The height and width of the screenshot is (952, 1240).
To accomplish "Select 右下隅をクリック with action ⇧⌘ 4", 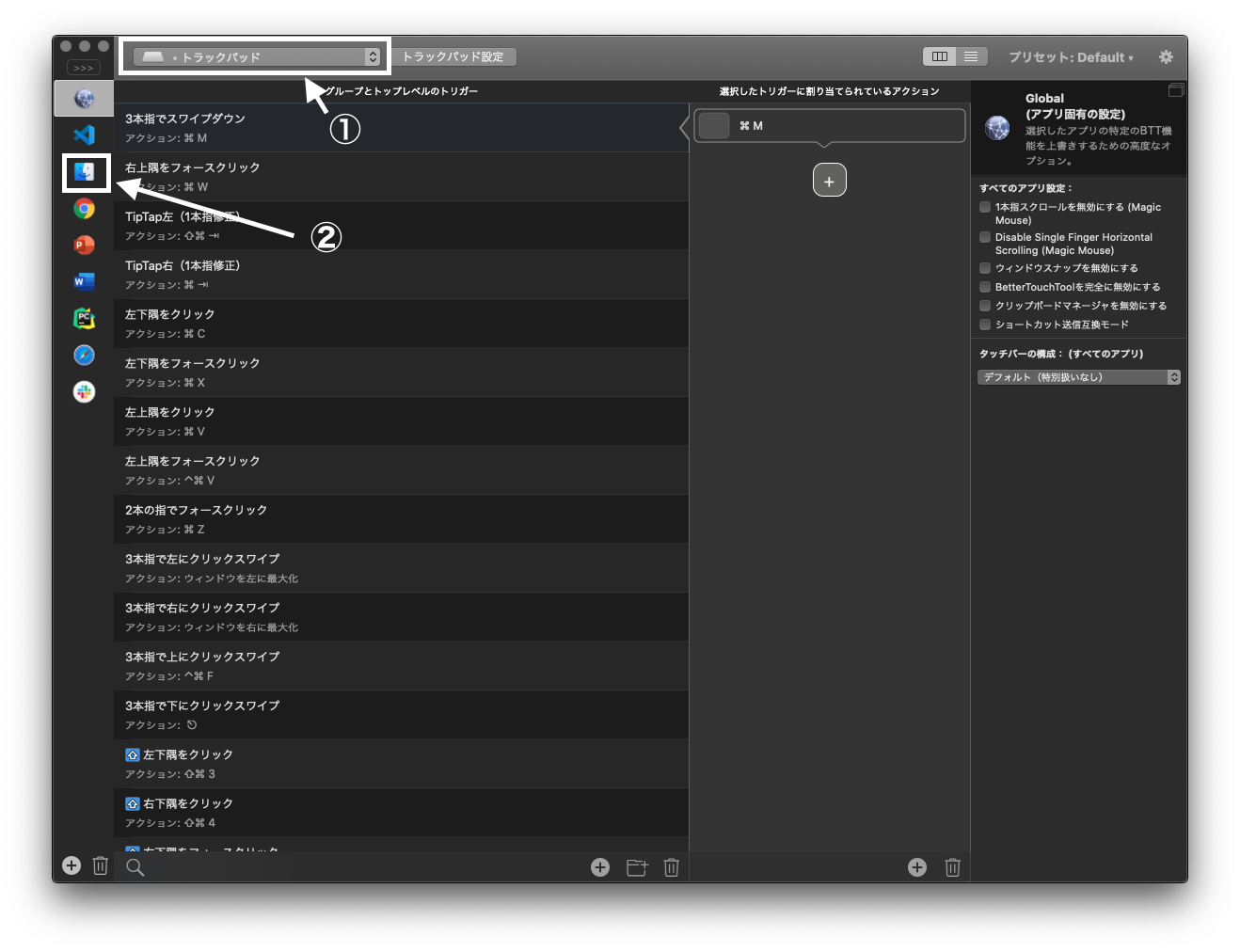I will tap(402, 813).
